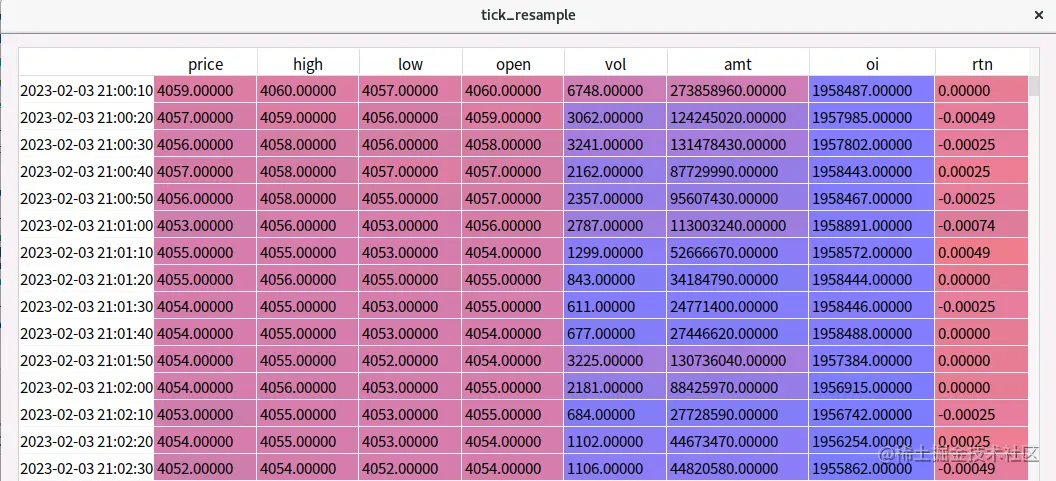Click high cell 4060.00000
The height and width of the screenshot is (481, 1056).
pyautogui.click(x=308, y=90)
